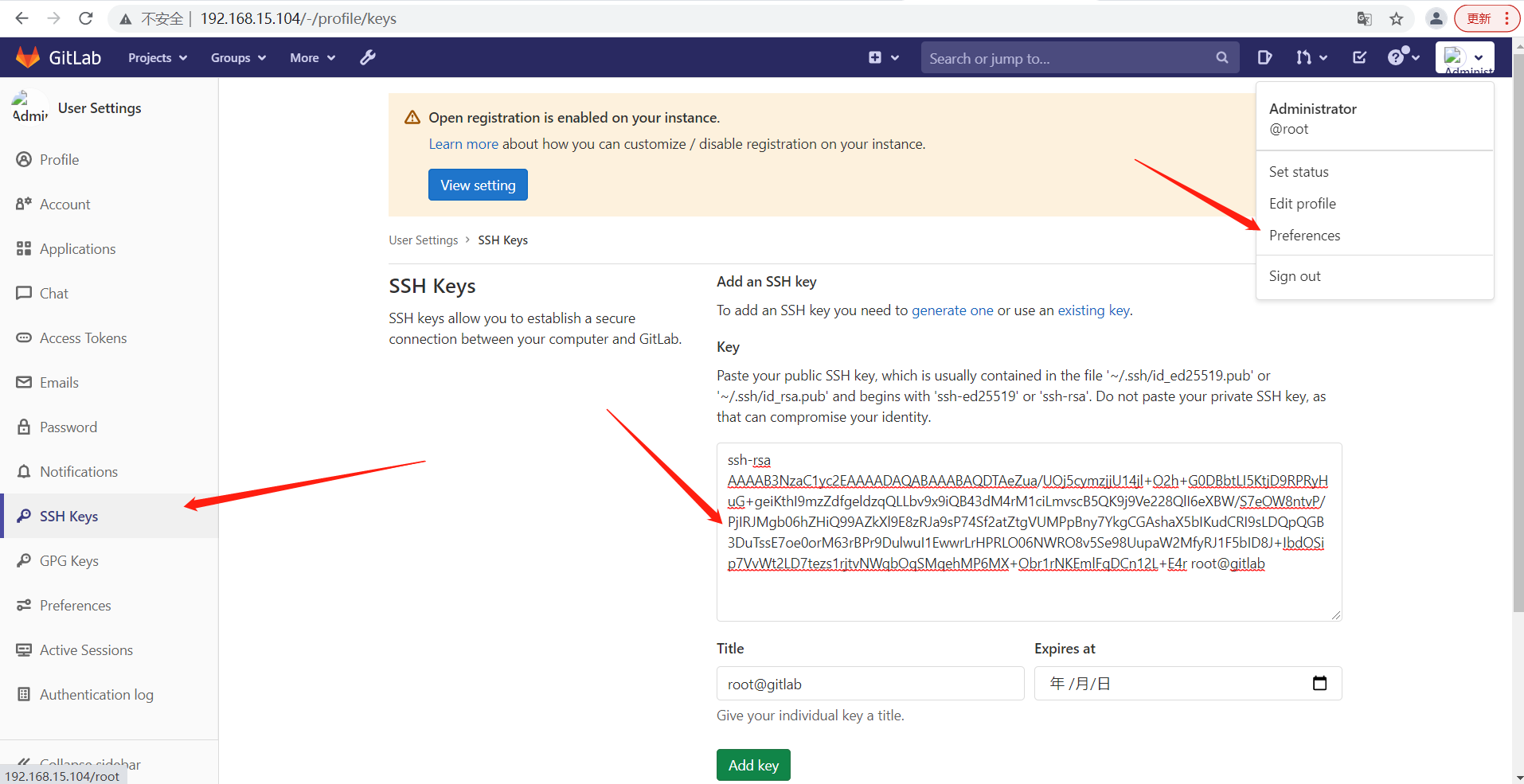Toggle the user avatar dropdown menu
The image size is (1524, 784).
(1465, 57)
